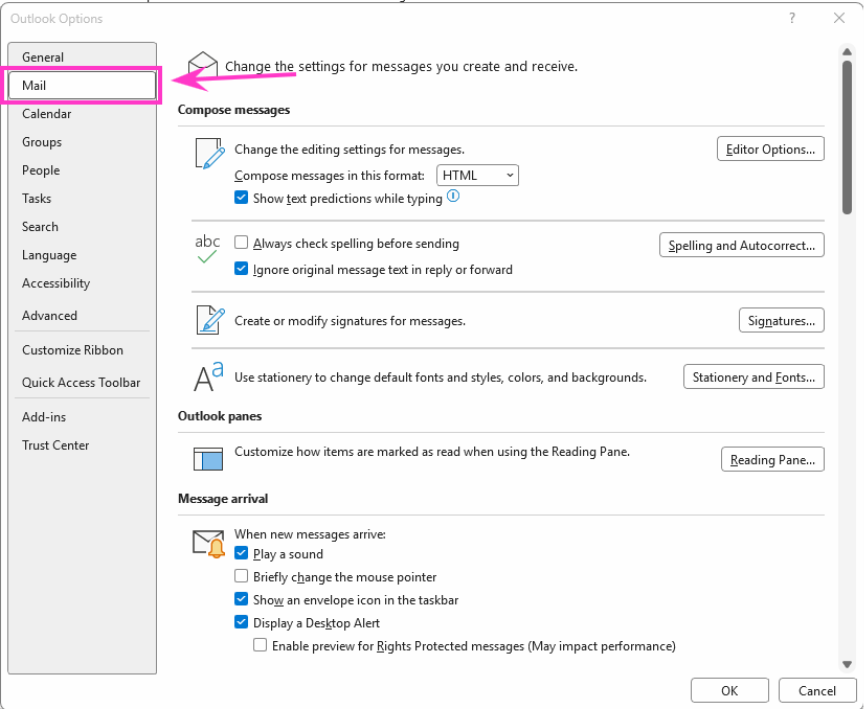This screenshot has height=709, width=864.
Task: Click the When new messages arrive label
Action: point(310,534)
